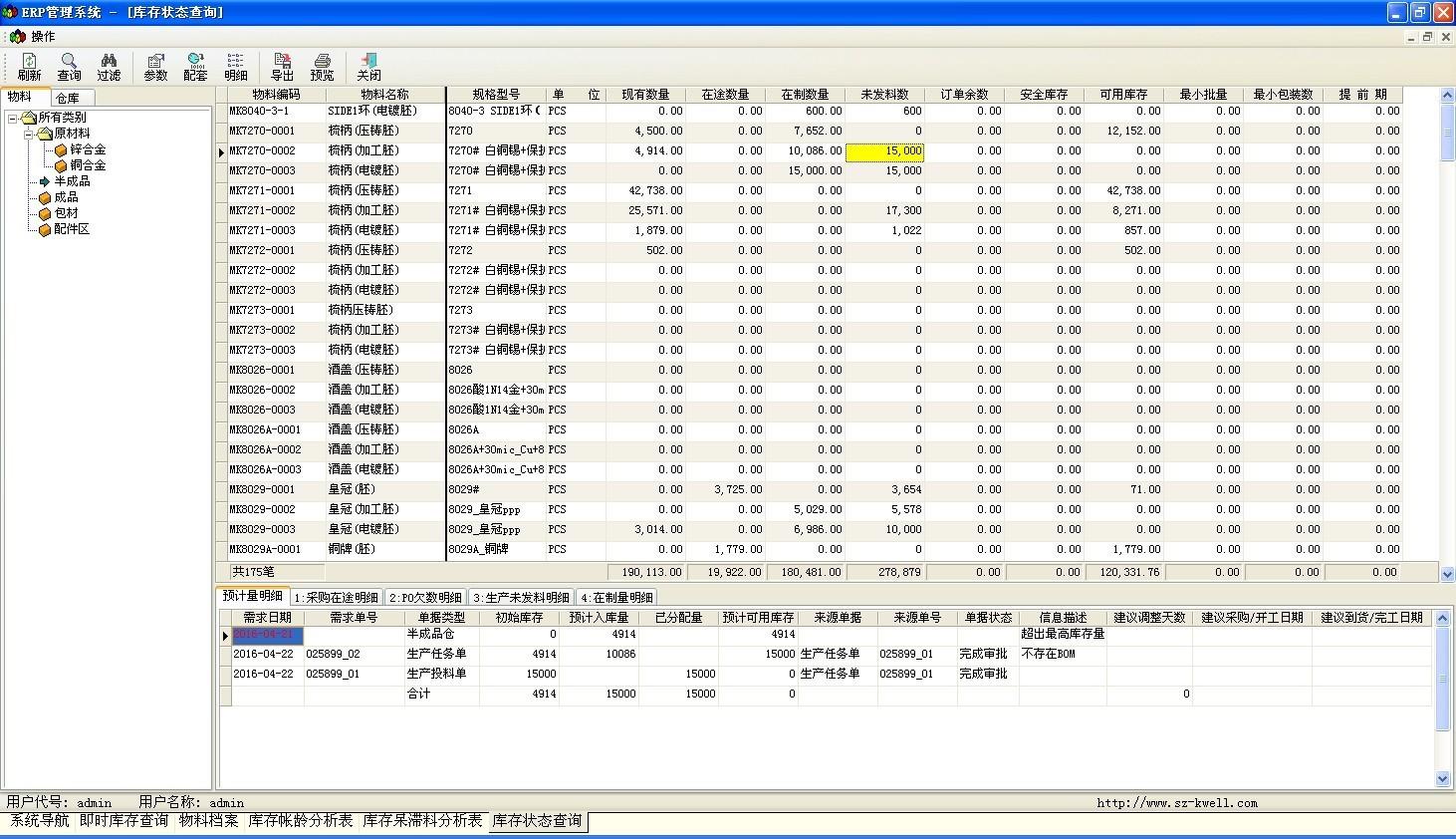The height and width of the screenshot is (839, 1456).
Task: Click the 刷新 refresh toolbar icon
Action: pyautogui.click(x=29, y=67)
